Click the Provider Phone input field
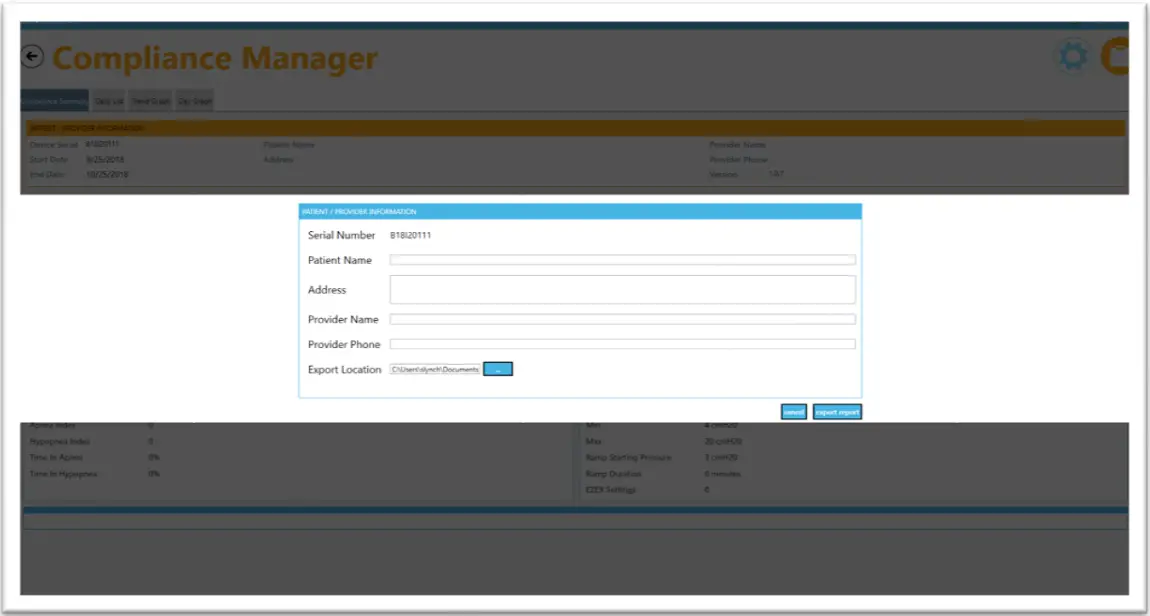1150x616 pixels. click(622, 344)
